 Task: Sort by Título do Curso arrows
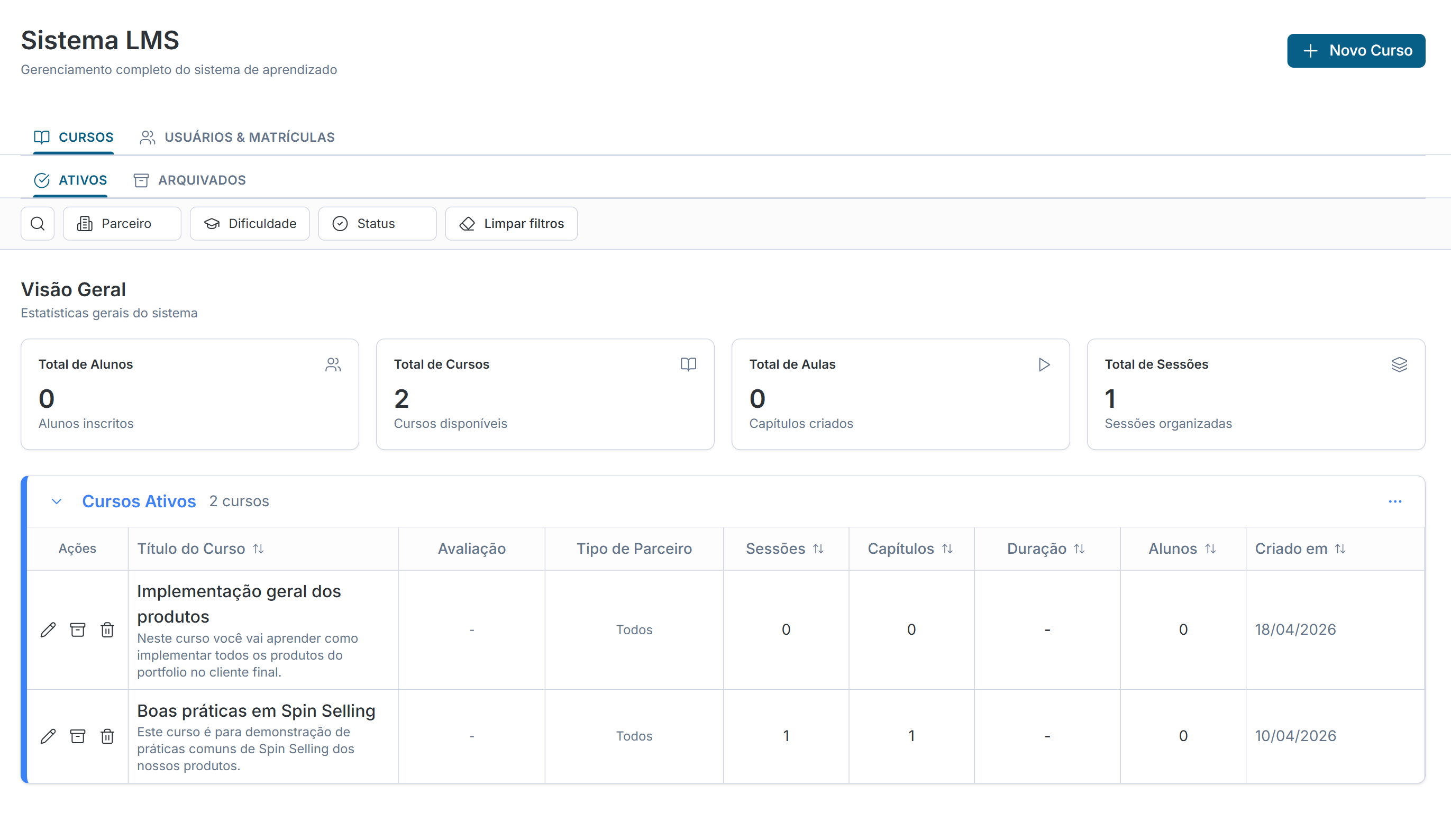(259, 549)
